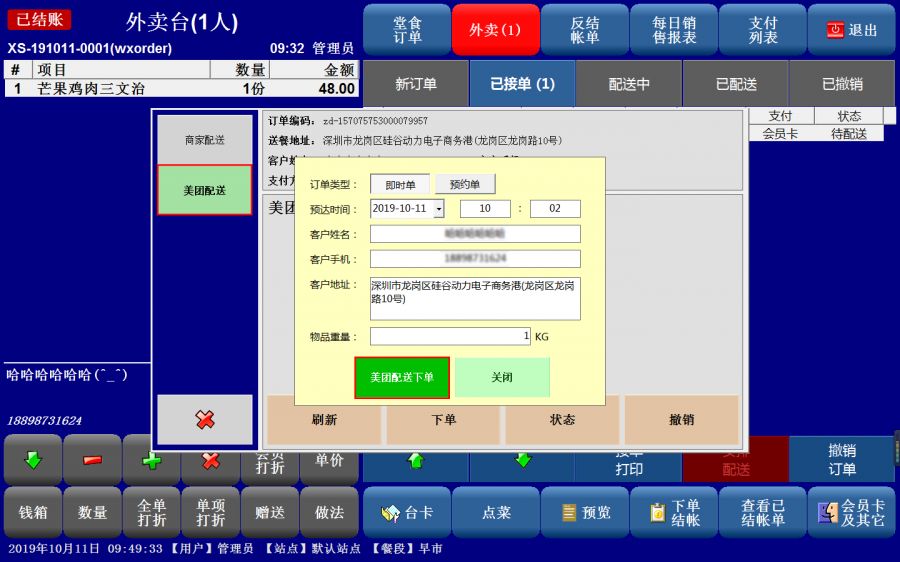Select 预约单 order type
This screenshot has width=900, height=562.
(465, 184)
